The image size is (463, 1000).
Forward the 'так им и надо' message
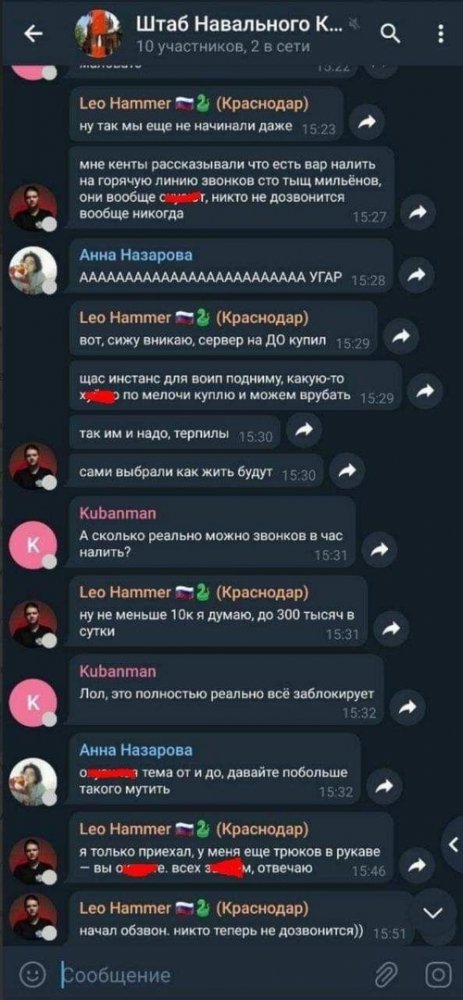(304, 431)
